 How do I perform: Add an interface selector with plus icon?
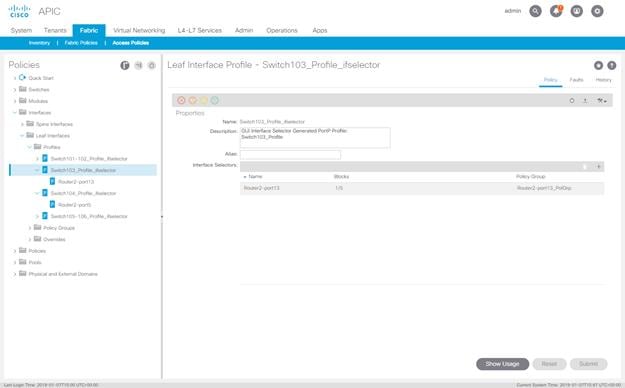(598, 167)
